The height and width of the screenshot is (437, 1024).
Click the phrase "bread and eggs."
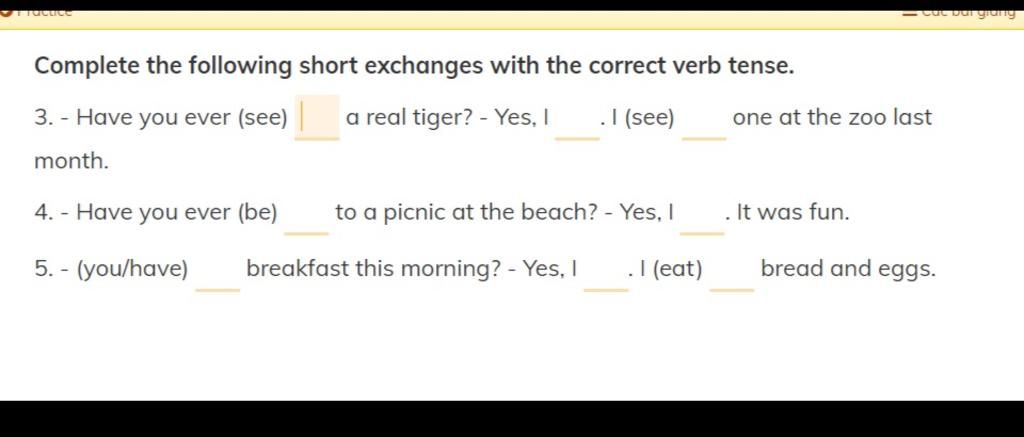[848, 269]
